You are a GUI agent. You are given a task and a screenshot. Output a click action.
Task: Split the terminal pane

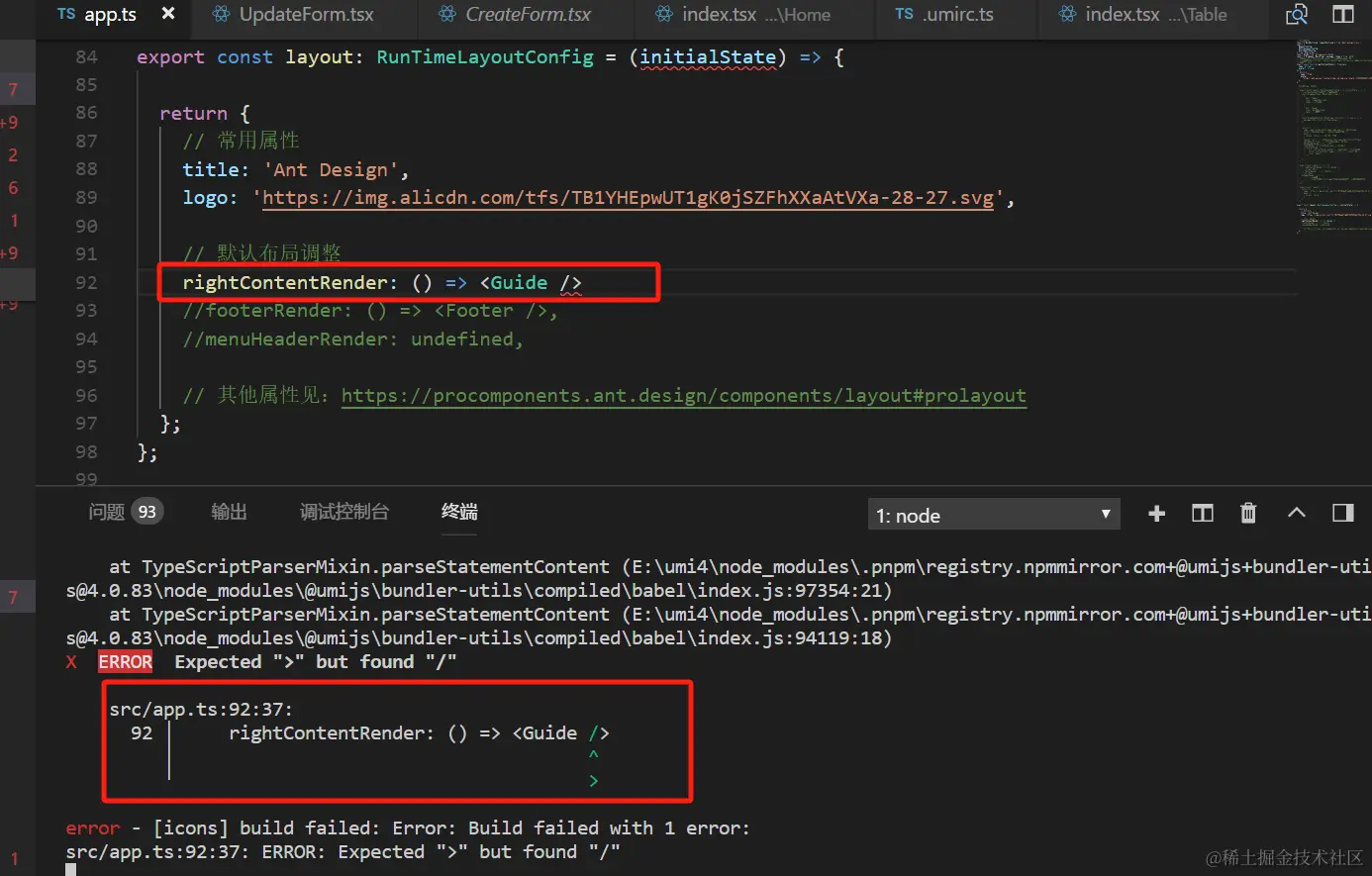pos(1203,513)
